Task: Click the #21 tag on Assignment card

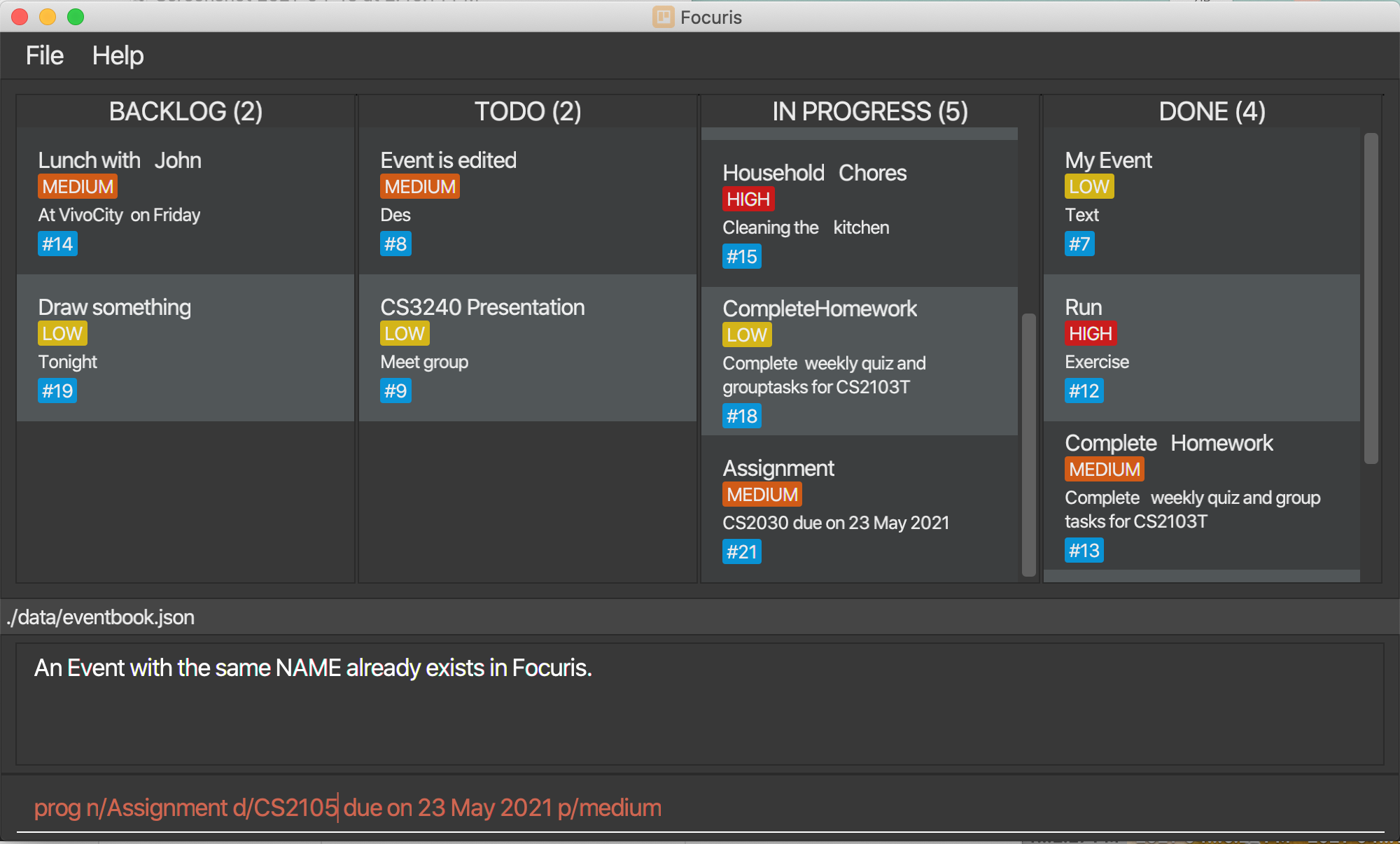Action: point(741,551)
